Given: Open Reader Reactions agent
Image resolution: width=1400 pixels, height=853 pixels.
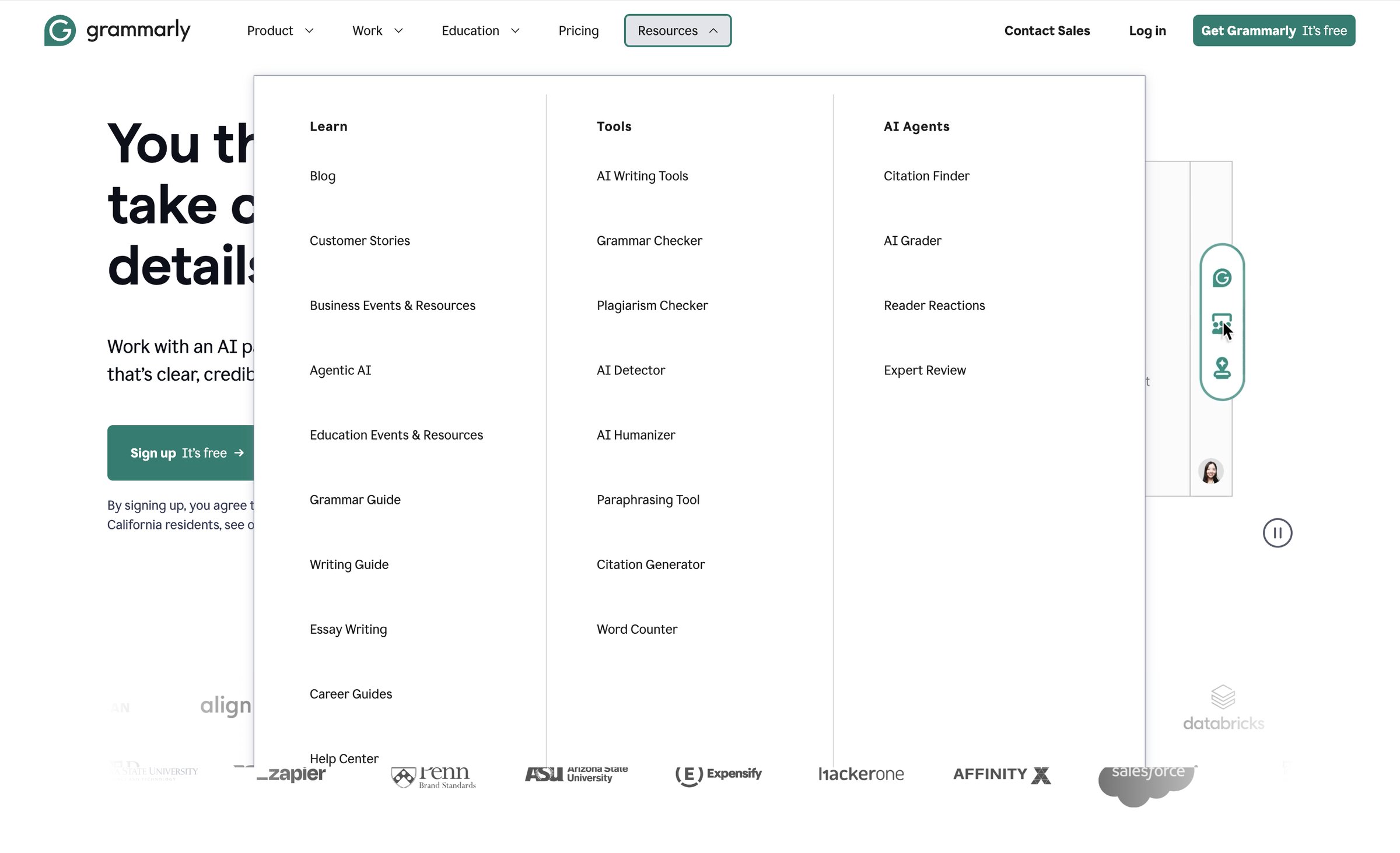Looking at the screenshot, I should (935, 306).
